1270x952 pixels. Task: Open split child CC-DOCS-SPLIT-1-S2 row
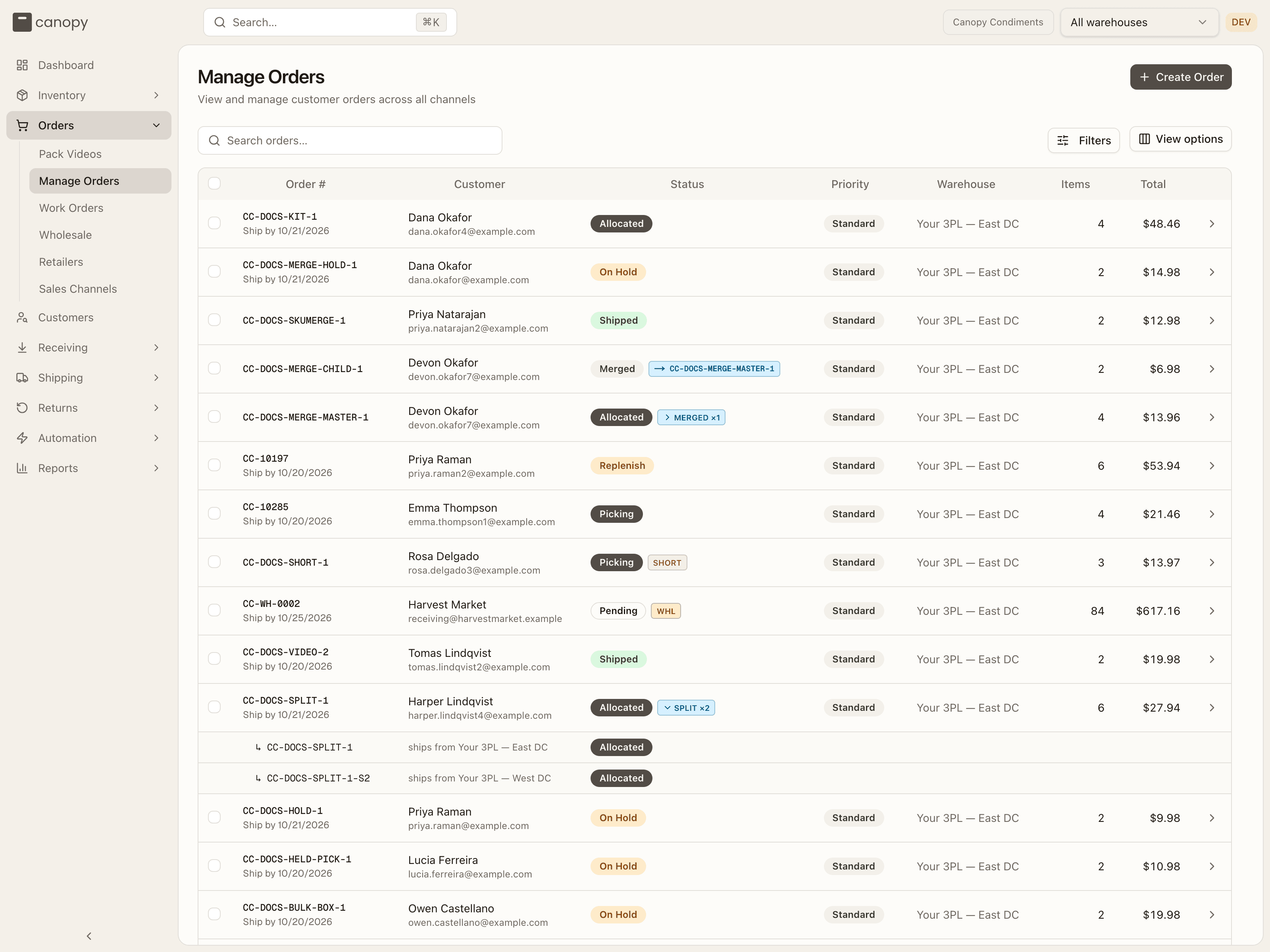[714, 778]
